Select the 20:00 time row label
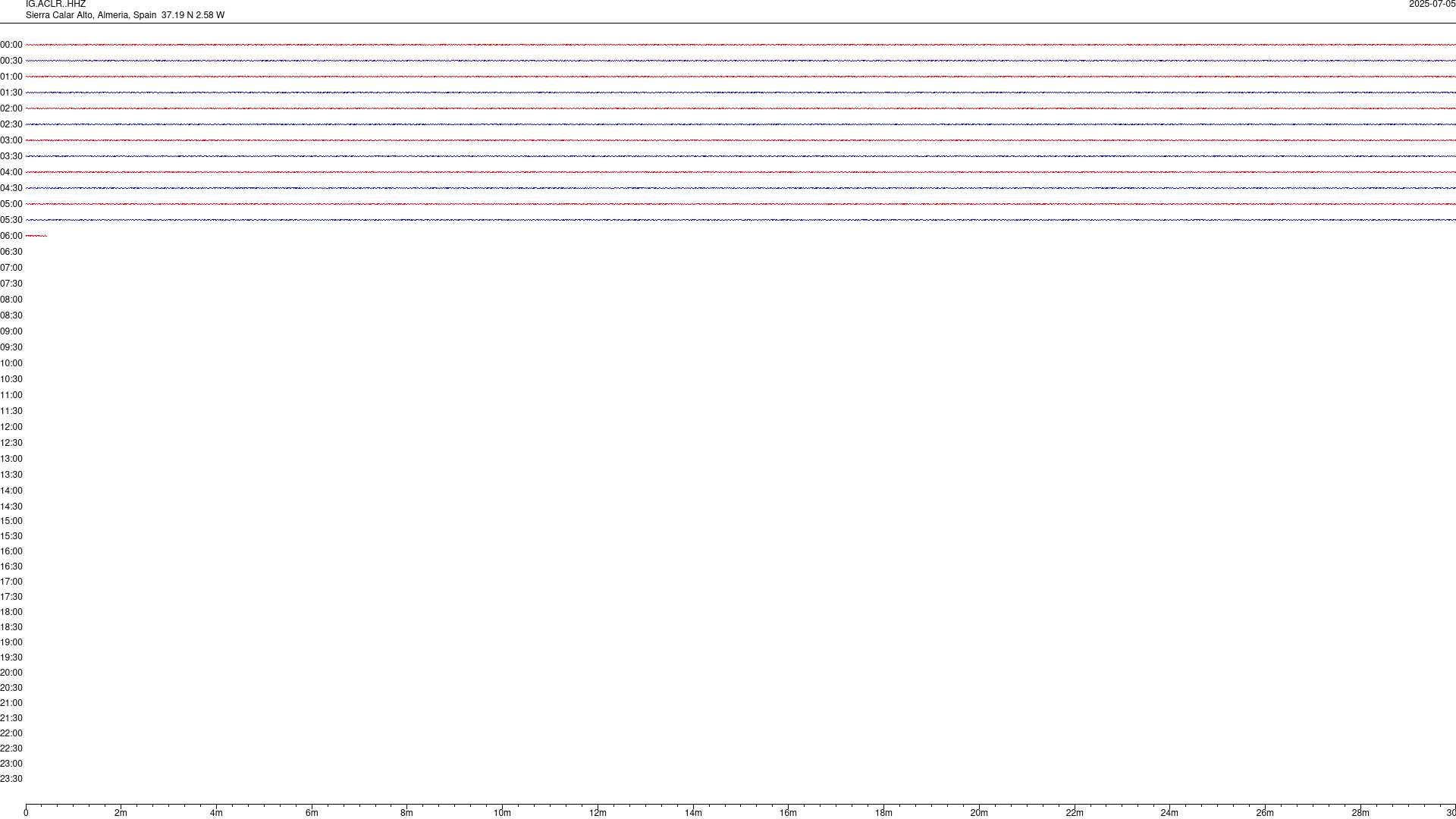The width and height of the screenshot is (1456, 819). point(11,673)
